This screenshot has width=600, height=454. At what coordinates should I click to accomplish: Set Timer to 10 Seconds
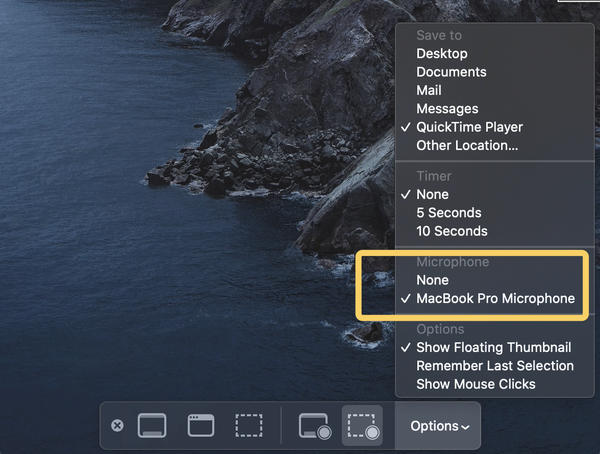[495, 231]
